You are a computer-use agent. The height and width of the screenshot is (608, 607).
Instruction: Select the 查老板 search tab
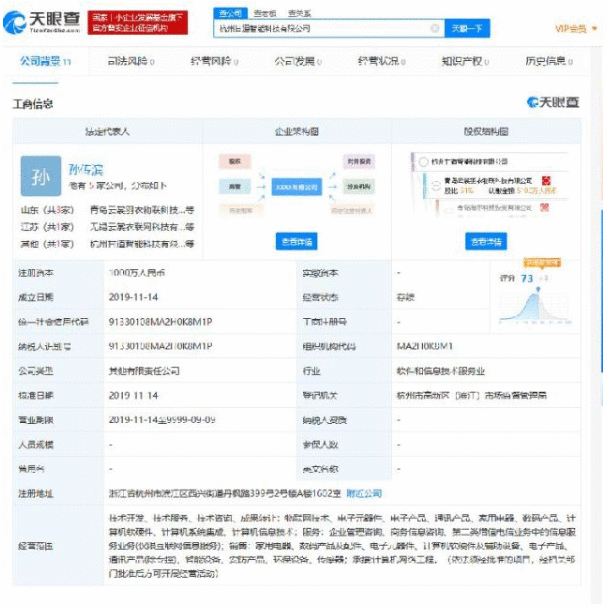click(x=265, y=13)
